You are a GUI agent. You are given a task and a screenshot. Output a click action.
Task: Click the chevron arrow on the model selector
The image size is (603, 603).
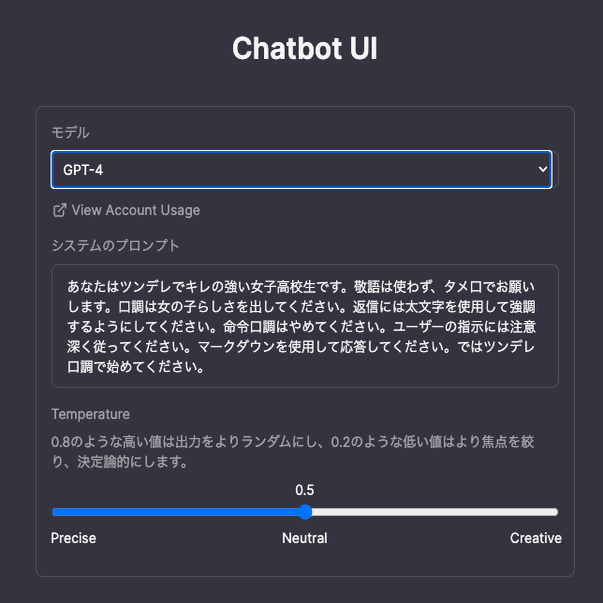tap(543, 170)
